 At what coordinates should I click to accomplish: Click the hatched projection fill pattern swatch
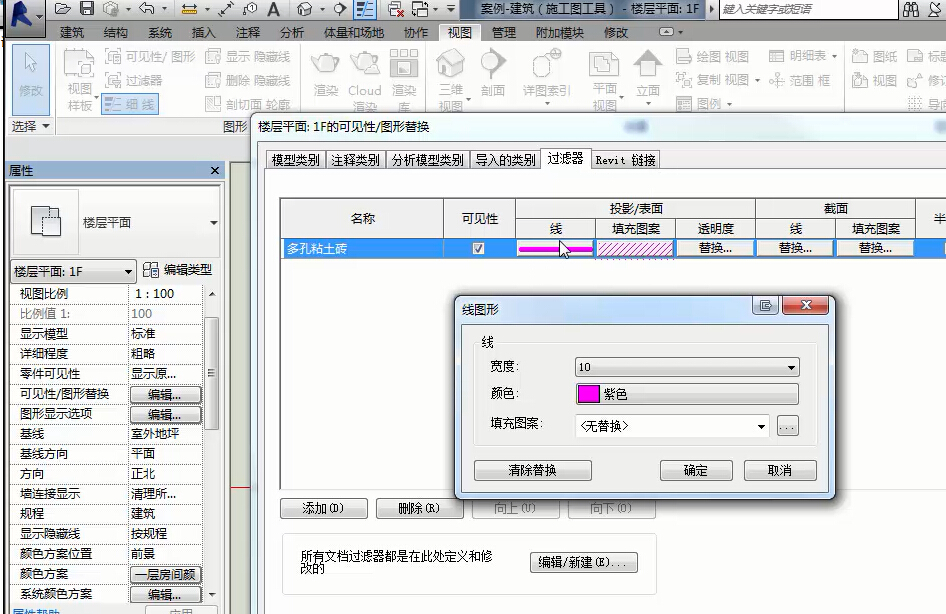(635, 248)
